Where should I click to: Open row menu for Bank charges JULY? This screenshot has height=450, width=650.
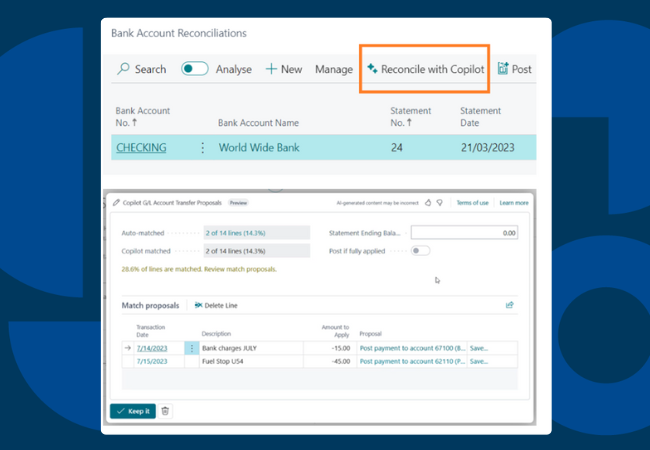(x=192, y=348)
